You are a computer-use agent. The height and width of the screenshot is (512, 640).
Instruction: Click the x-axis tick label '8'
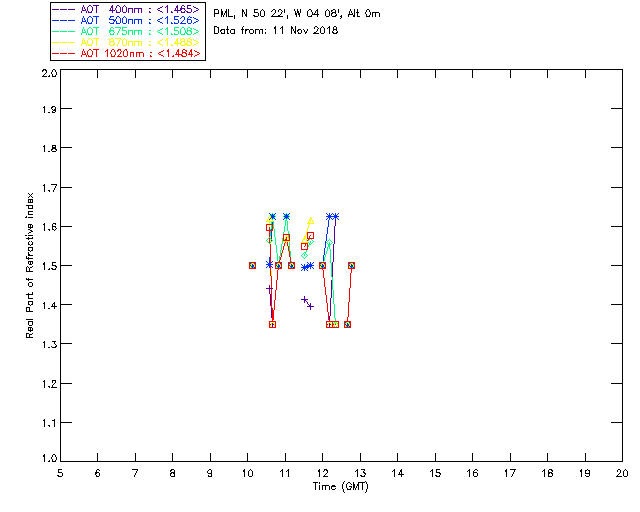click(x=173, y=473)
